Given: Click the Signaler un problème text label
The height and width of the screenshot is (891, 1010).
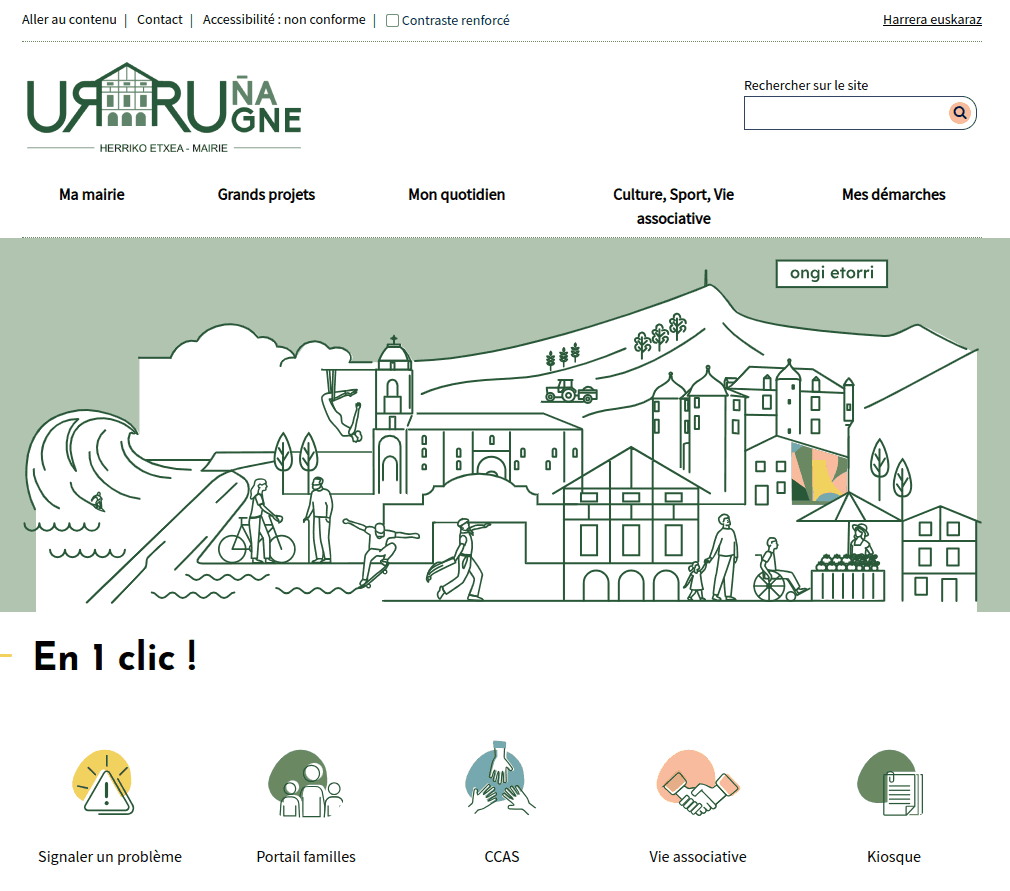Looking at the screenshot, I should point(110,857).
